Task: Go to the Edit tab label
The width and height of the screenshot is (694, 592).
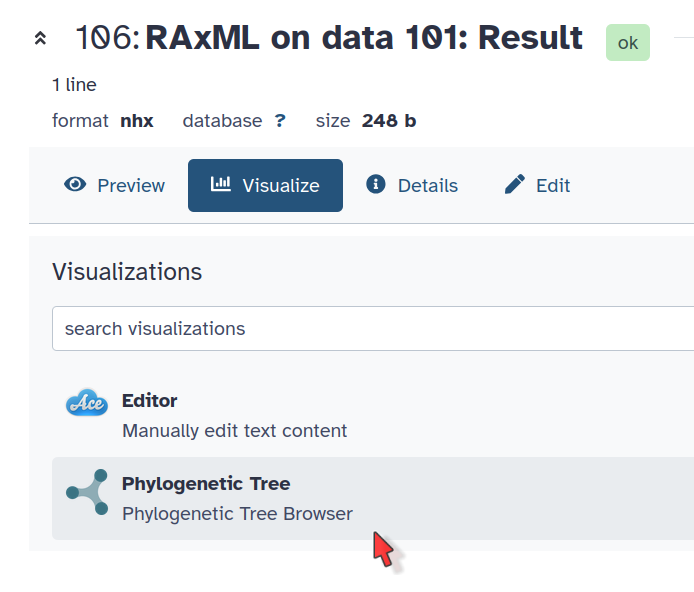Action: tap(553, 186)
